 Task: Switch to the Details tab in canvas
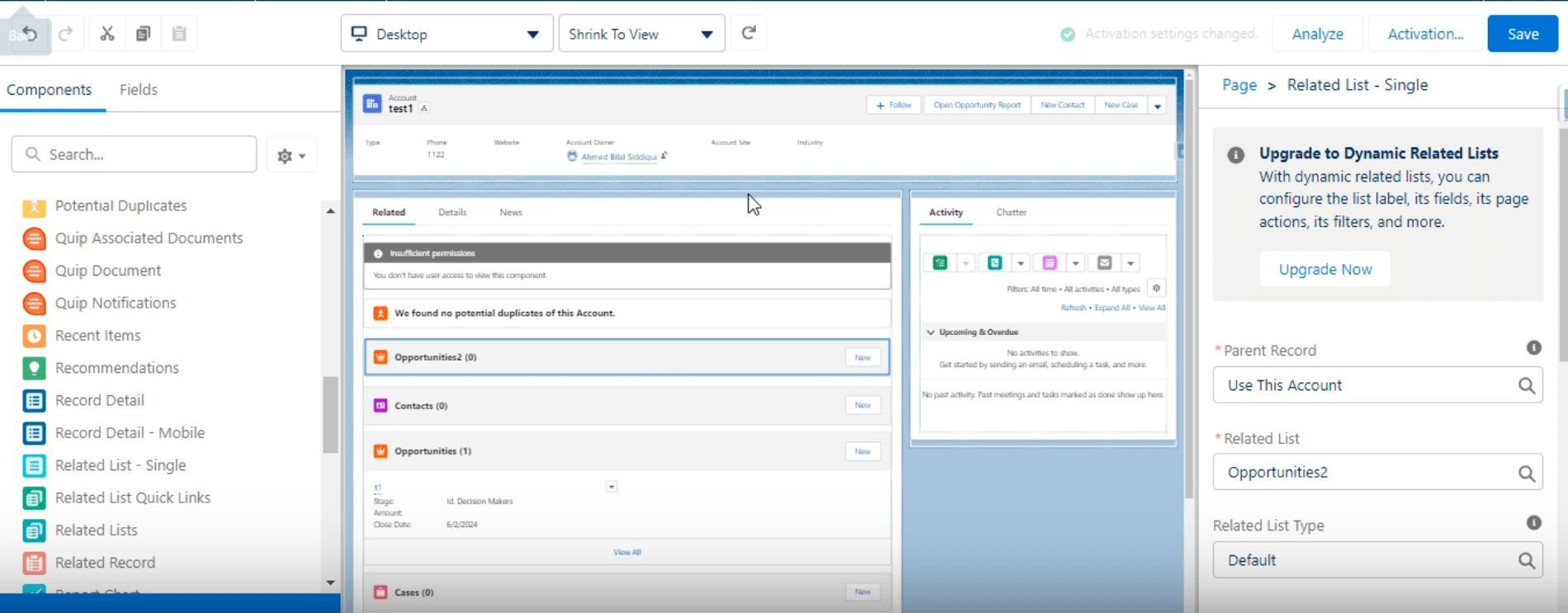pyautogui.click(x=452, y=213)
